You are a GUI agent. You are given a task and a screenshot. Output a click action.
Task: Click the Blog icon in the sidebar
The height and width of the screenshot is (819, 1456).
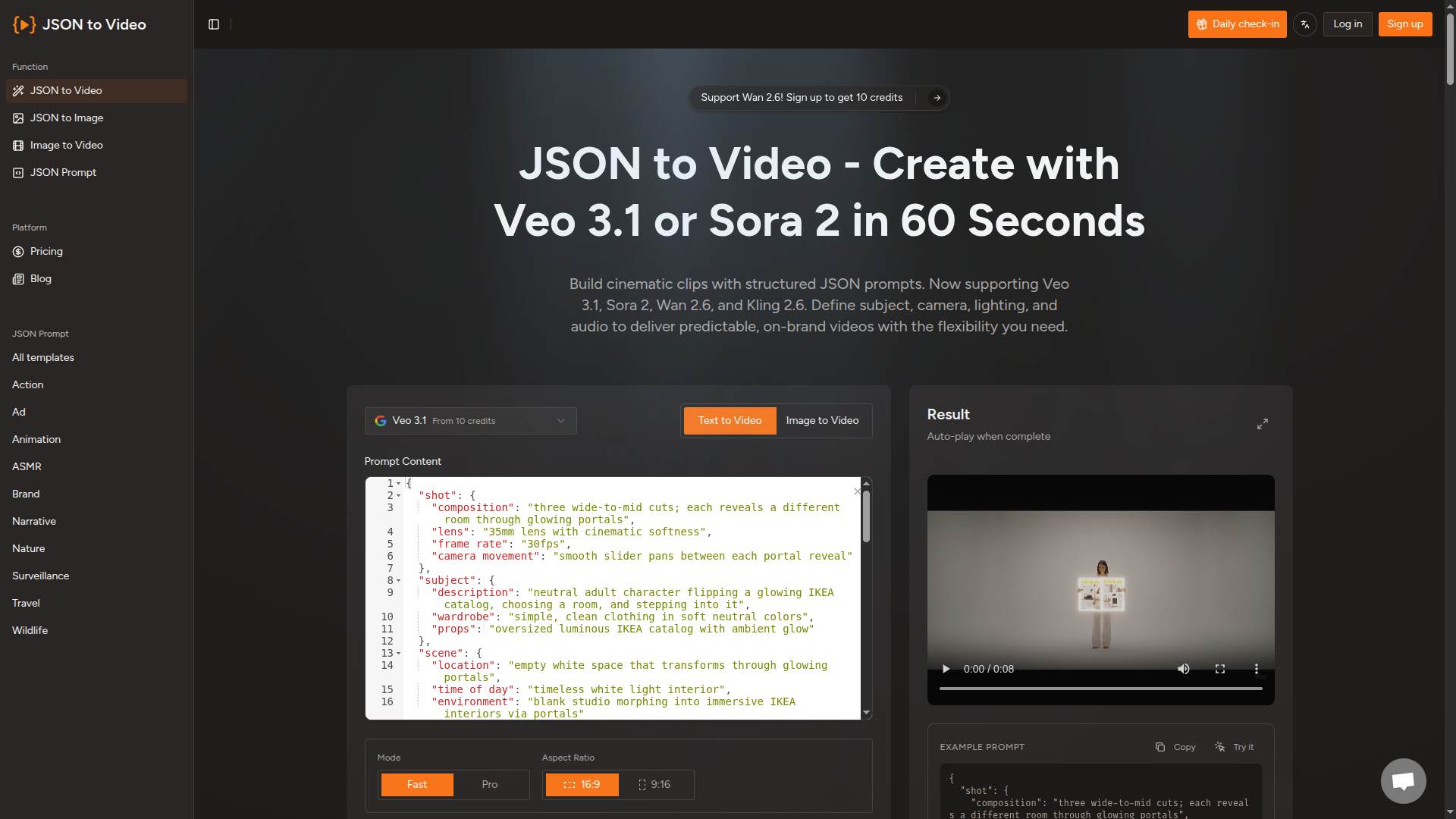(x=17, y=279)
